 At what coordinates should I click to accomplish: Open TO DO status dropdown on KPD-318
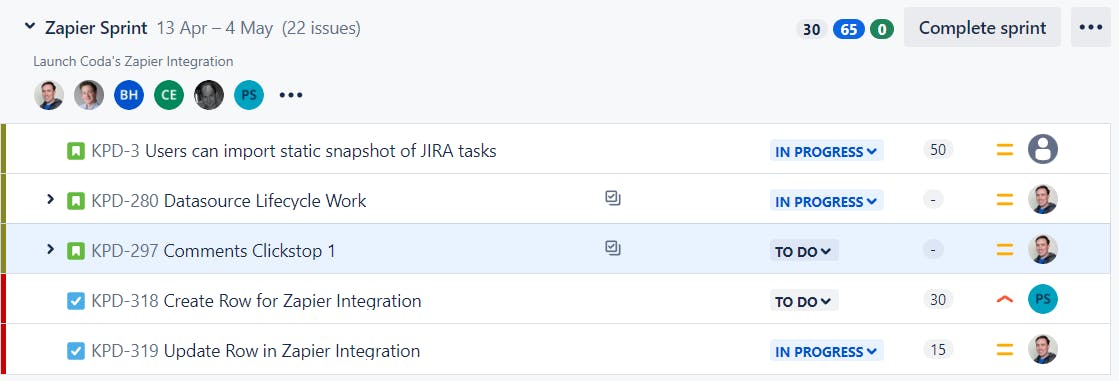coord(804,301)
